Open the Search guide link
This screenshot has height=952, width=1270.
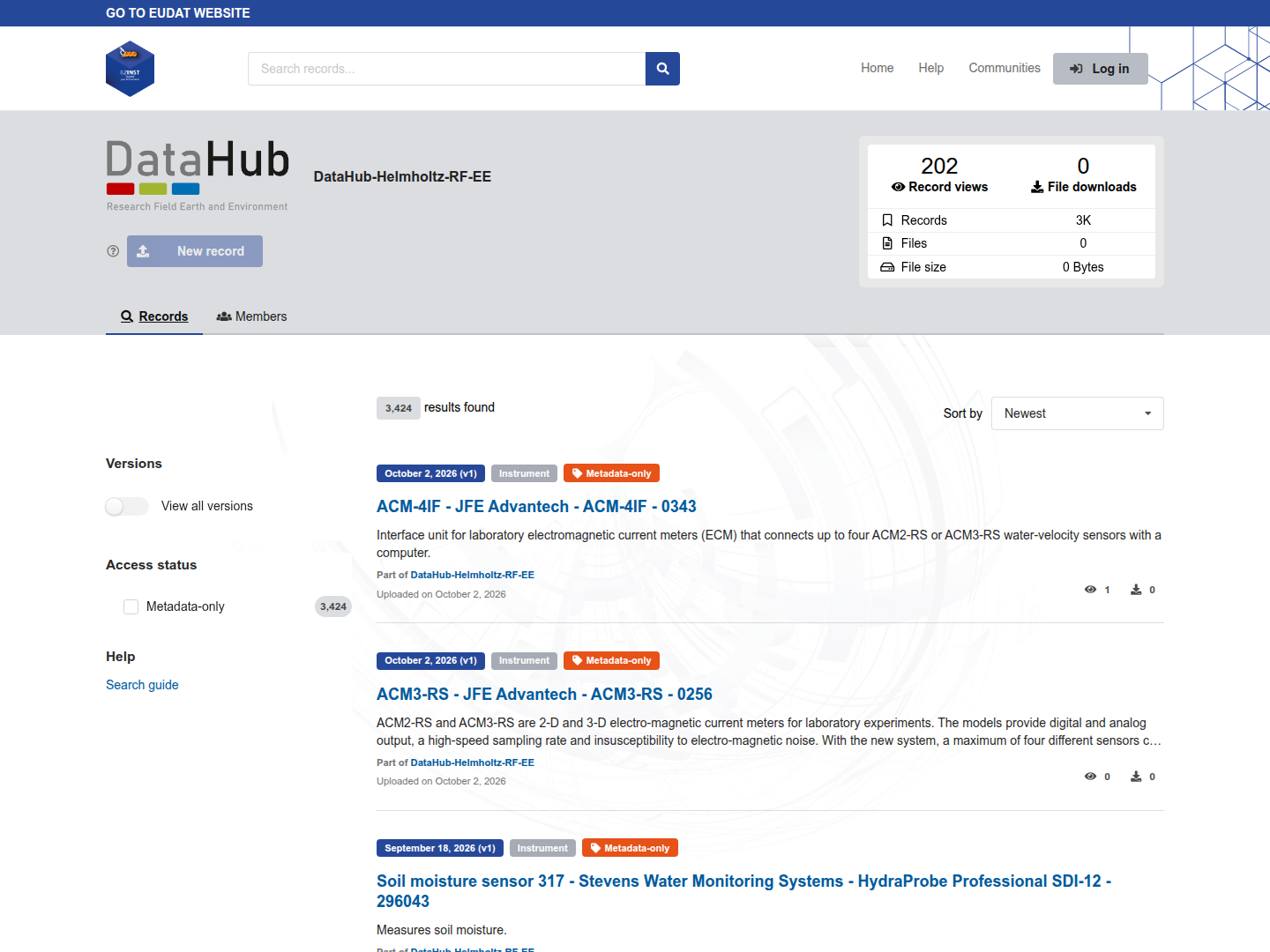(x=142, y=685)
